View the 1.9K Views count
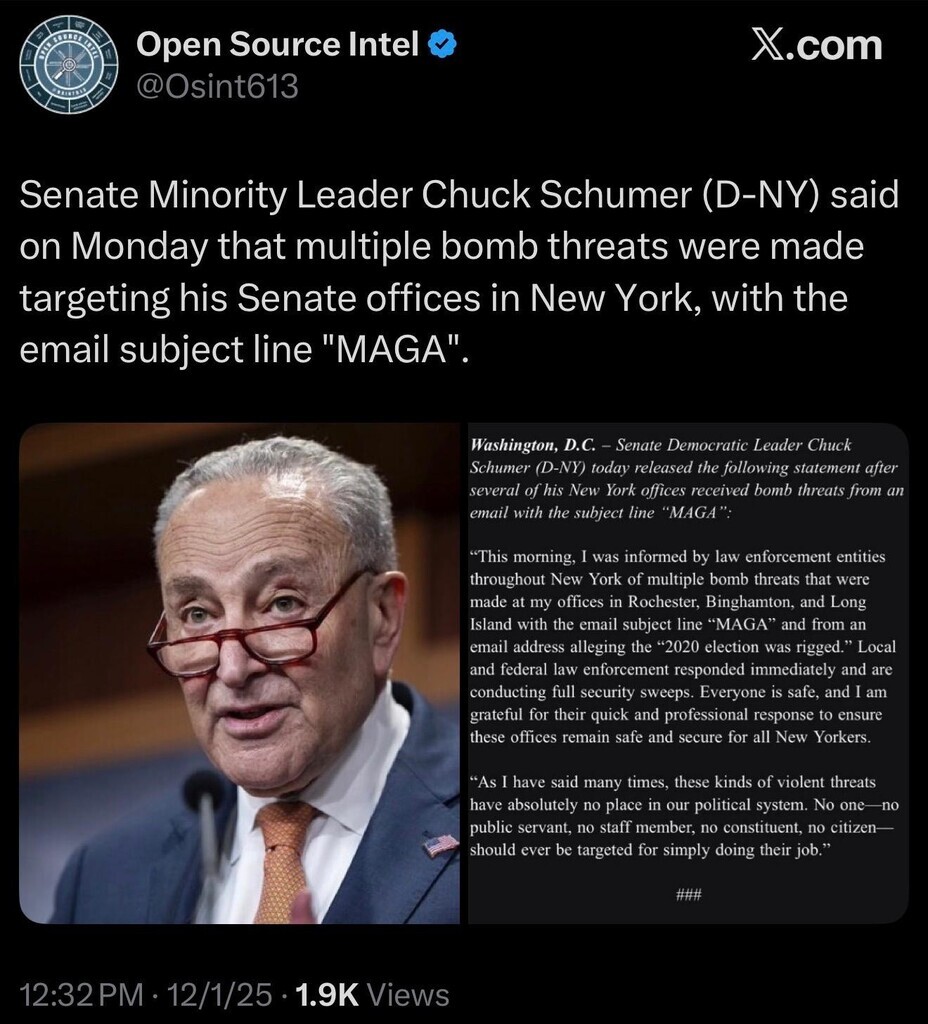928x1024 pixels. click(372, 994)
